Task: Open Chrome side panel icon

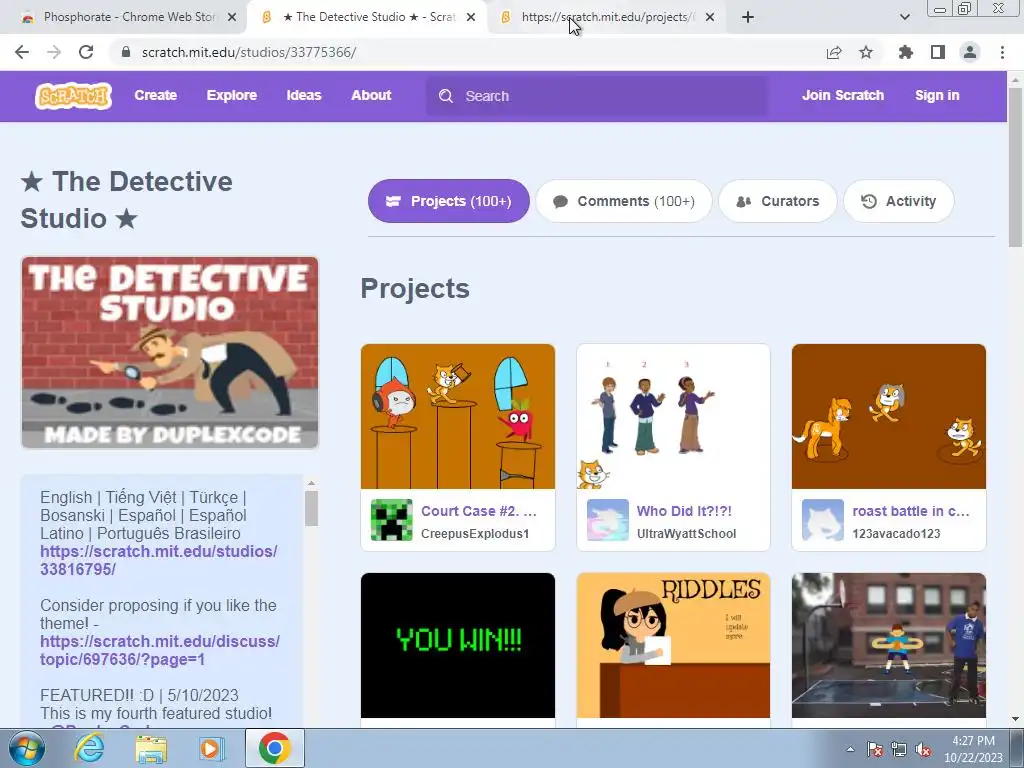Action: click(938, 52)
